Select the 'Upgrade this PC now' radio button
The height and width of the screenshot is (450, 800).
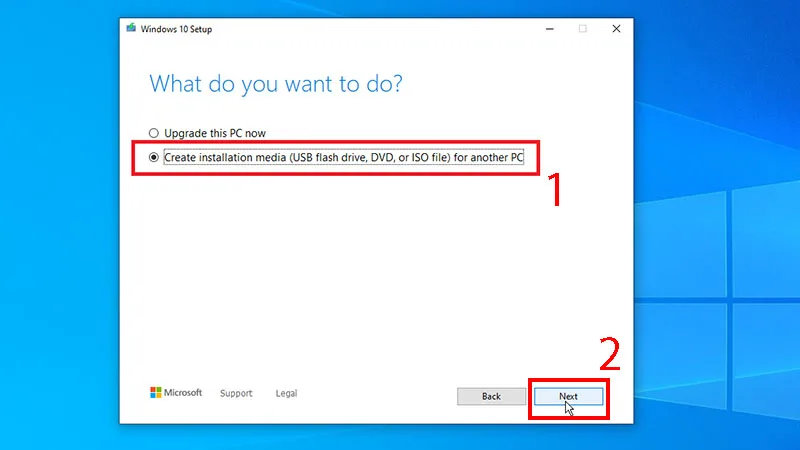click(x=154, y=133)
